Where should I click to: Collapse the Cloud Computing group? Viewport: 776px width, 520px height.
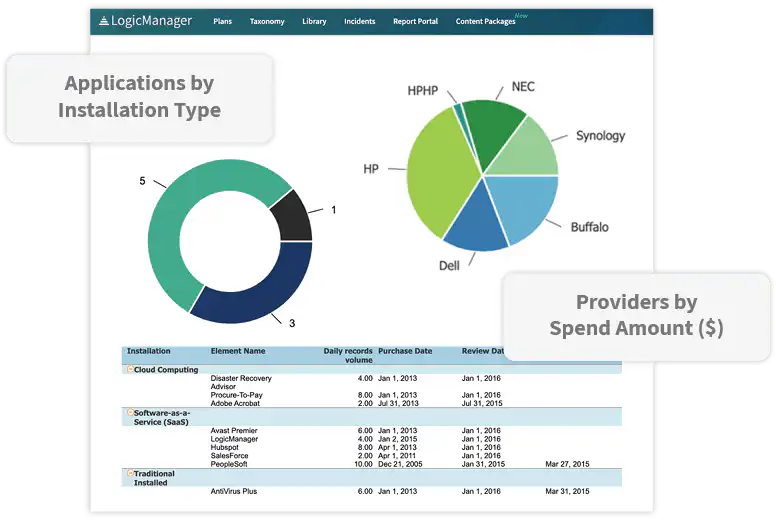130,369
